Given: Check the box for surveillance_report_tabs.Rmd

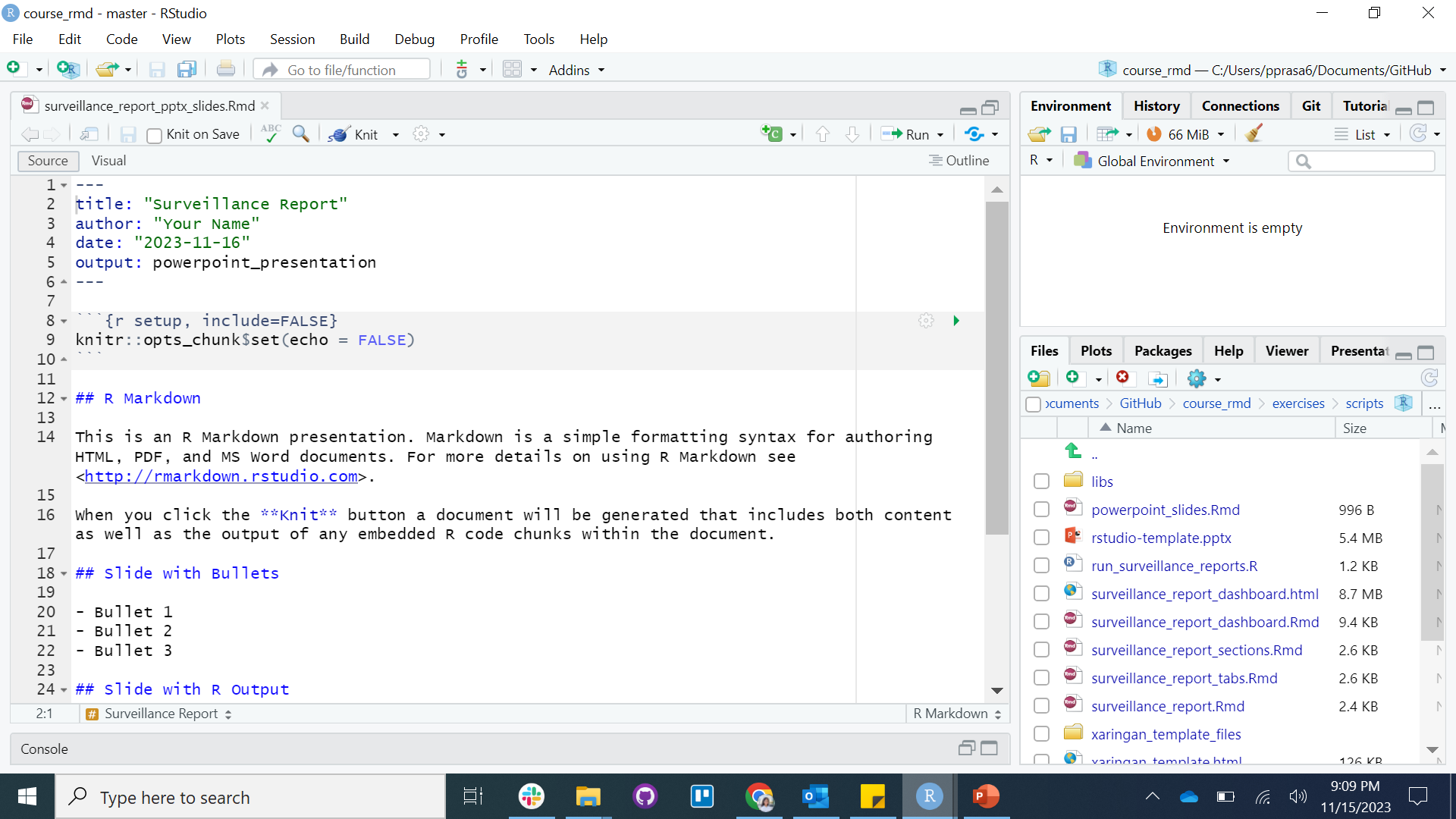Looking at the screenshot, I should pyautogui.click(x=1041, y=678).
